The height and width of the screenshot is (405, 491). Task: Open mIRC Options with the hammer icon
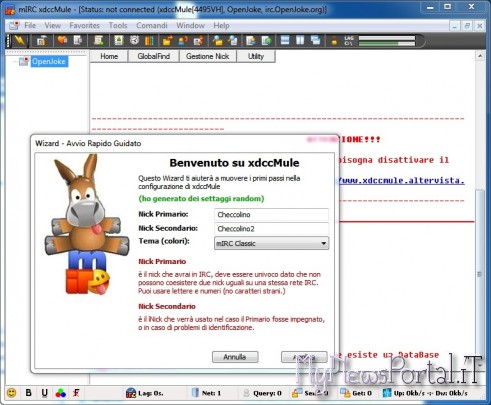click(x=41, y=40)
